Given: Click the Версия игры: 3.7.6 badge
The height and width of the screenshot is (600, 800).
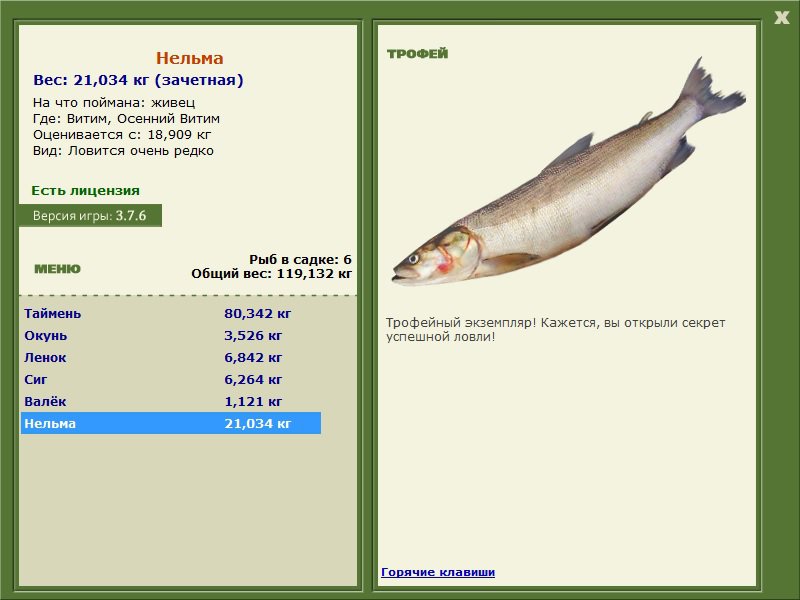Looking at the screenshot, I should click(x=90, y=215).
